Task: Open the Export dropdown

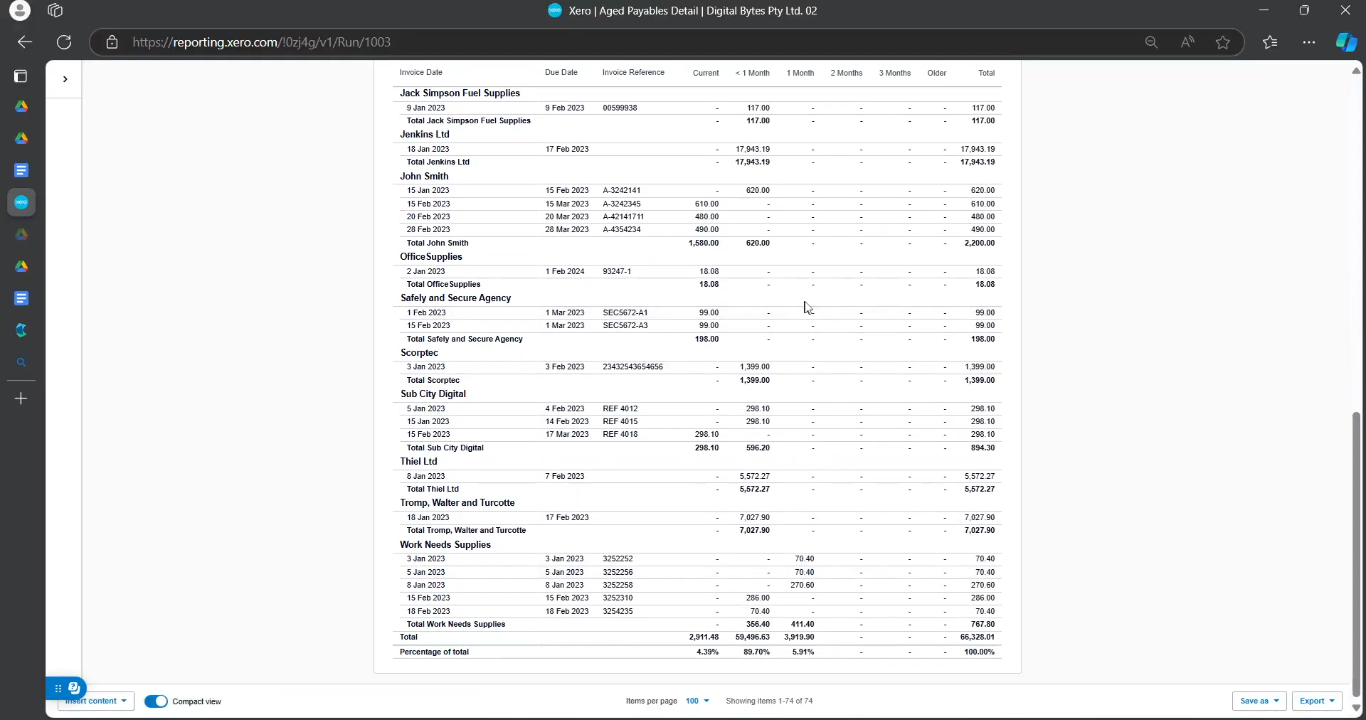Action: (x=1317, y=701)
